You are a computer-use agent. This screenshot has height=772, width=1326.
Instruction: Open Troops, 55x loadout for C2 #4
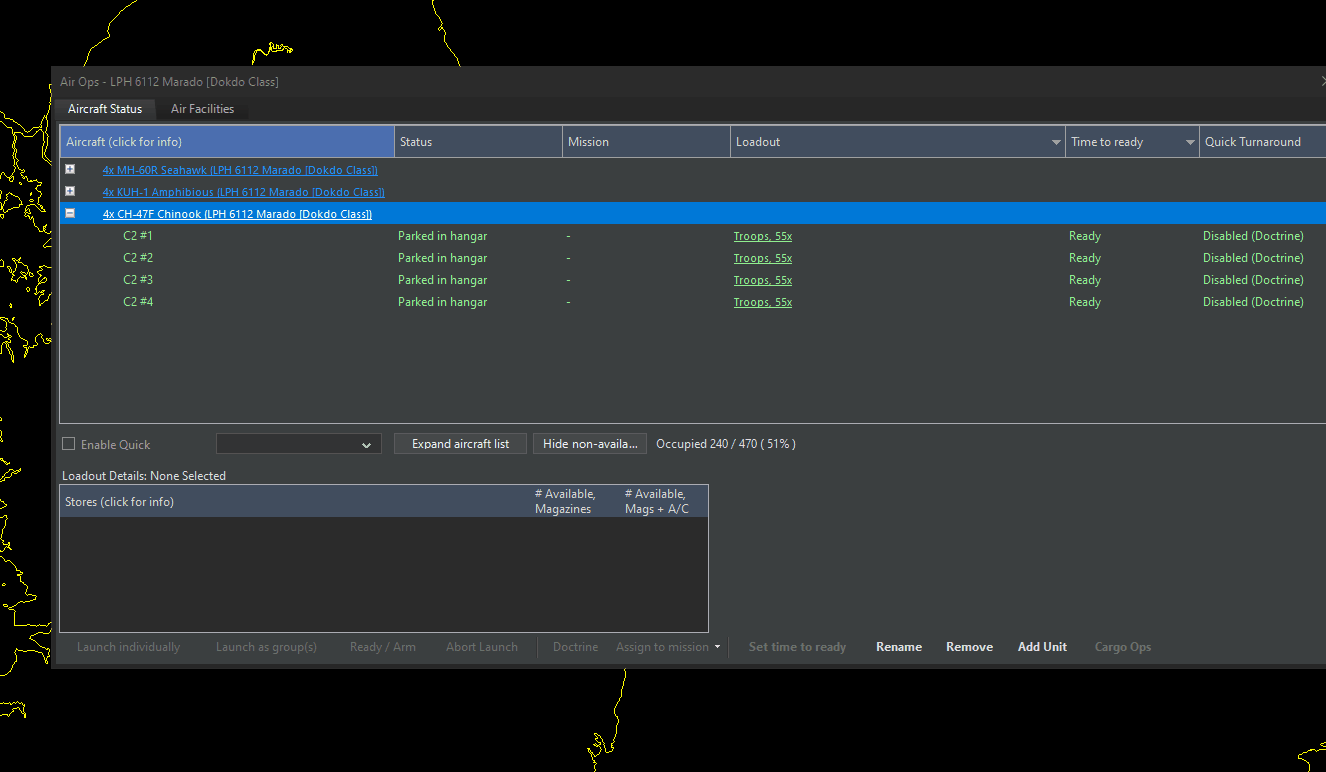click(x=762, y=302)
